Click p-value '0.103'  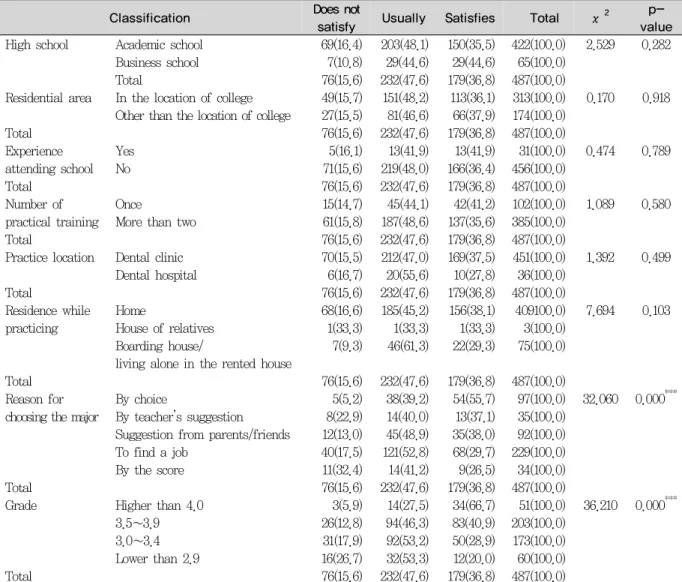[x=656, y=311]
